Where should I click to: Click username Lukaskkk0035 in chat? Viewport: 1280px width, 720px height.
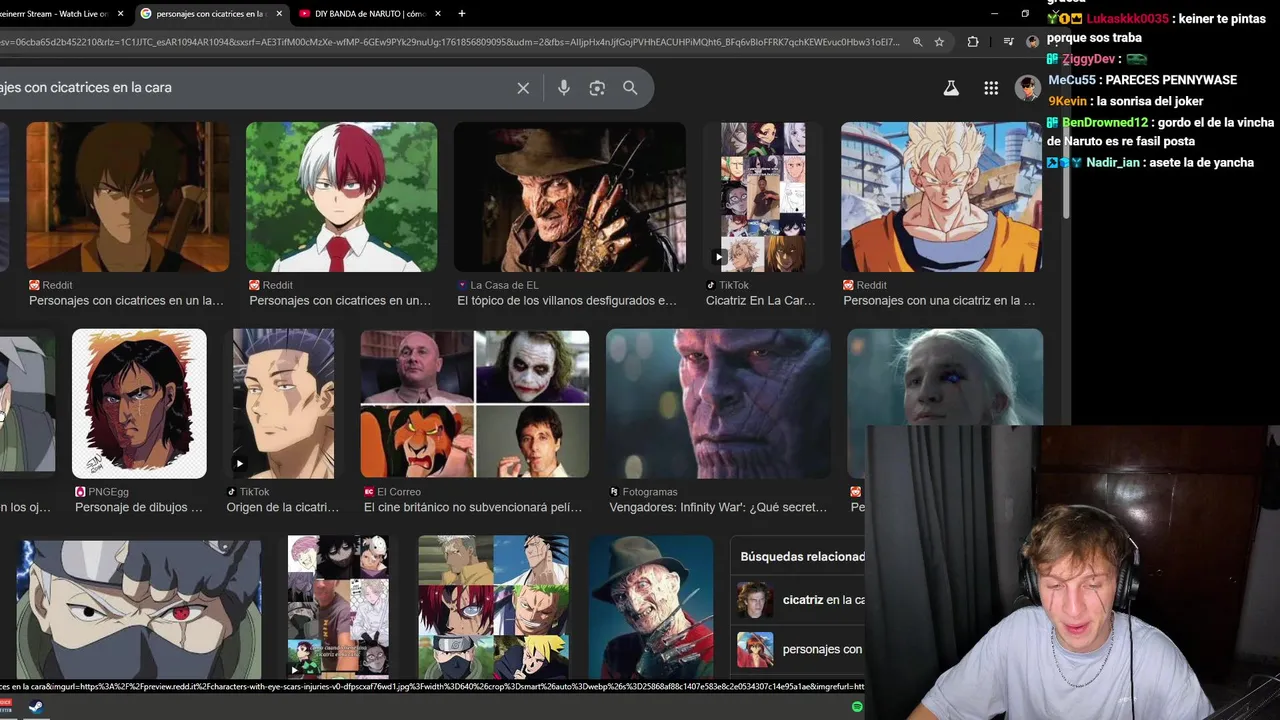tap(1127, 19)
